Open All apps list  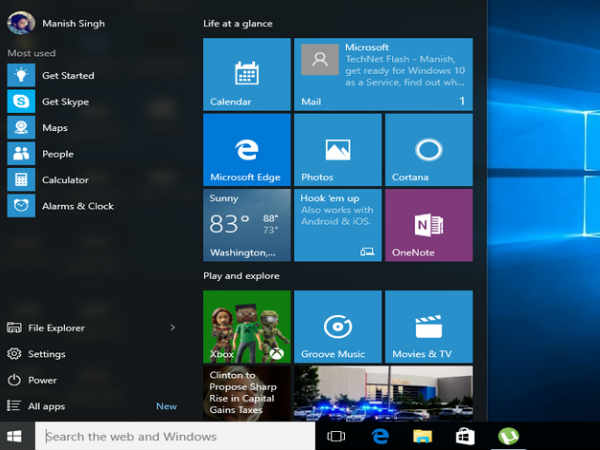click(48, 406)
